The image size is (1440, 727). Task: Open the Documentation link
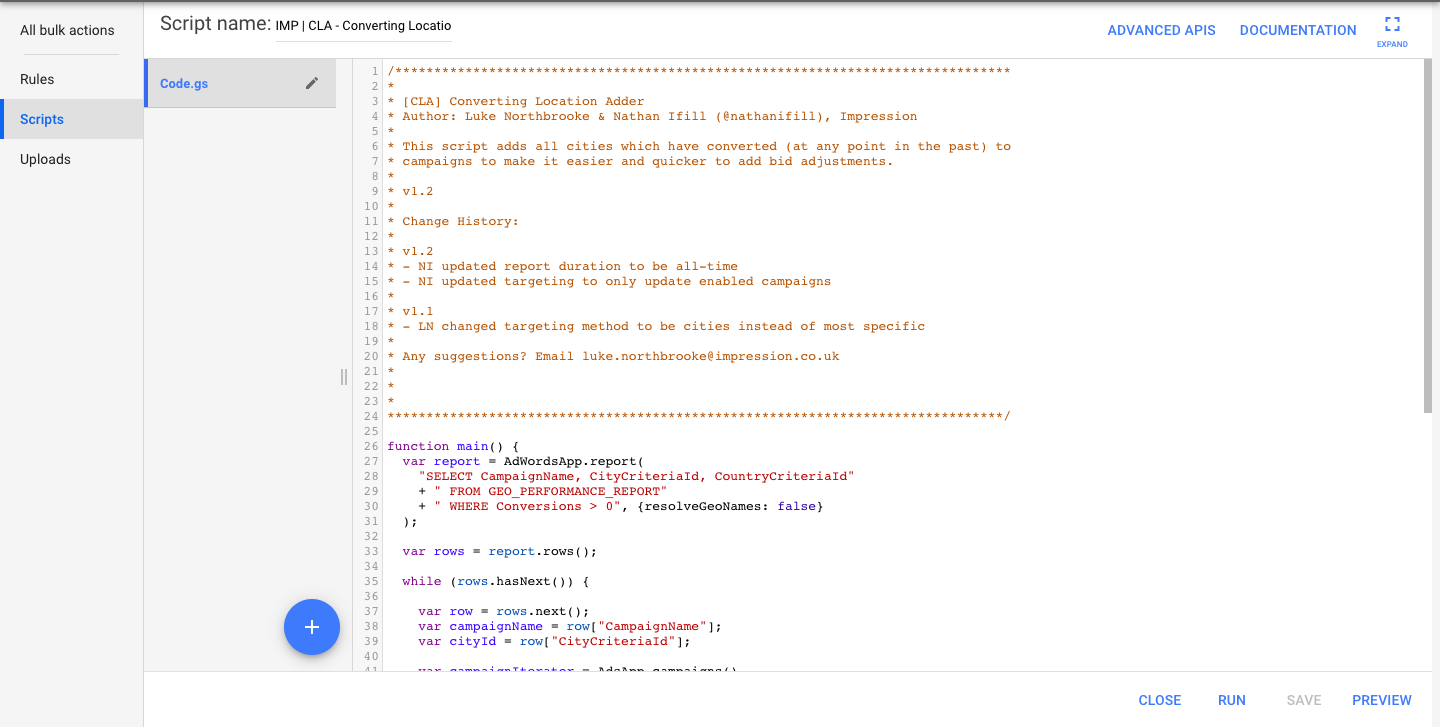click(1298, 30)
